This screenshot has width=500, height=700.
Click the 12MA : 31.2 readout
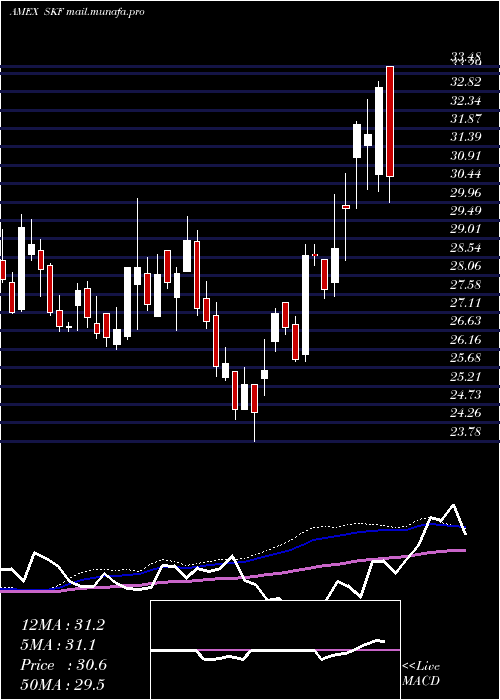[x=63, y=625]
